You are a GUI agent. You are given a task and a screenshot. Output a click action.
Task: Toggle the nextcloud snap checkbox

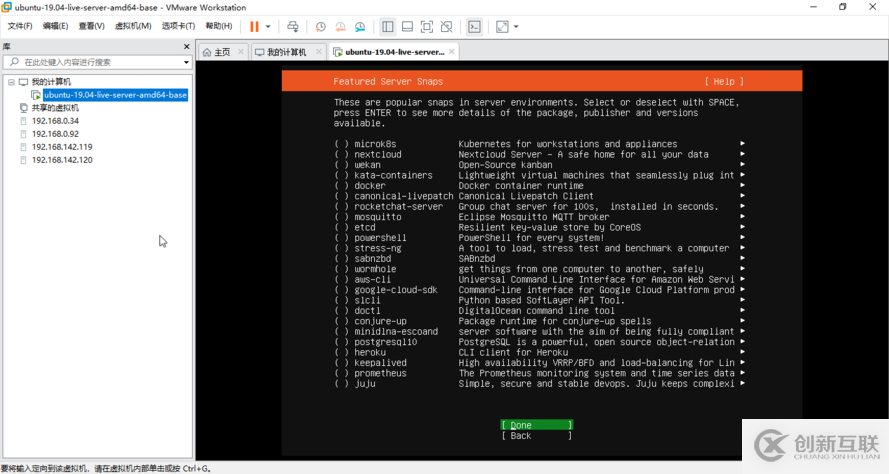click(x=342, y=154)
